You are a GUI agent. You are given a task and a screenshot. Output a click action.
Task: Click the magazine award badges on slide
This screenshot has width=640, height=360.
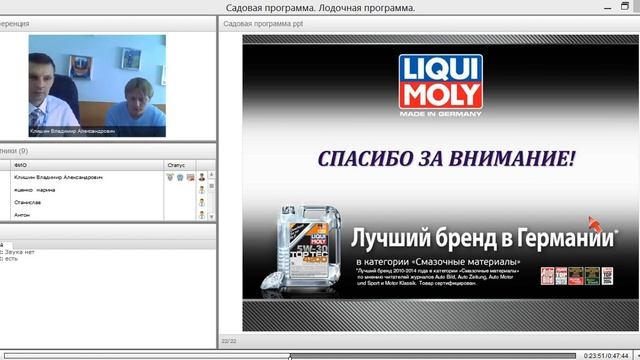pyautogui.click(x=577, y=276)
